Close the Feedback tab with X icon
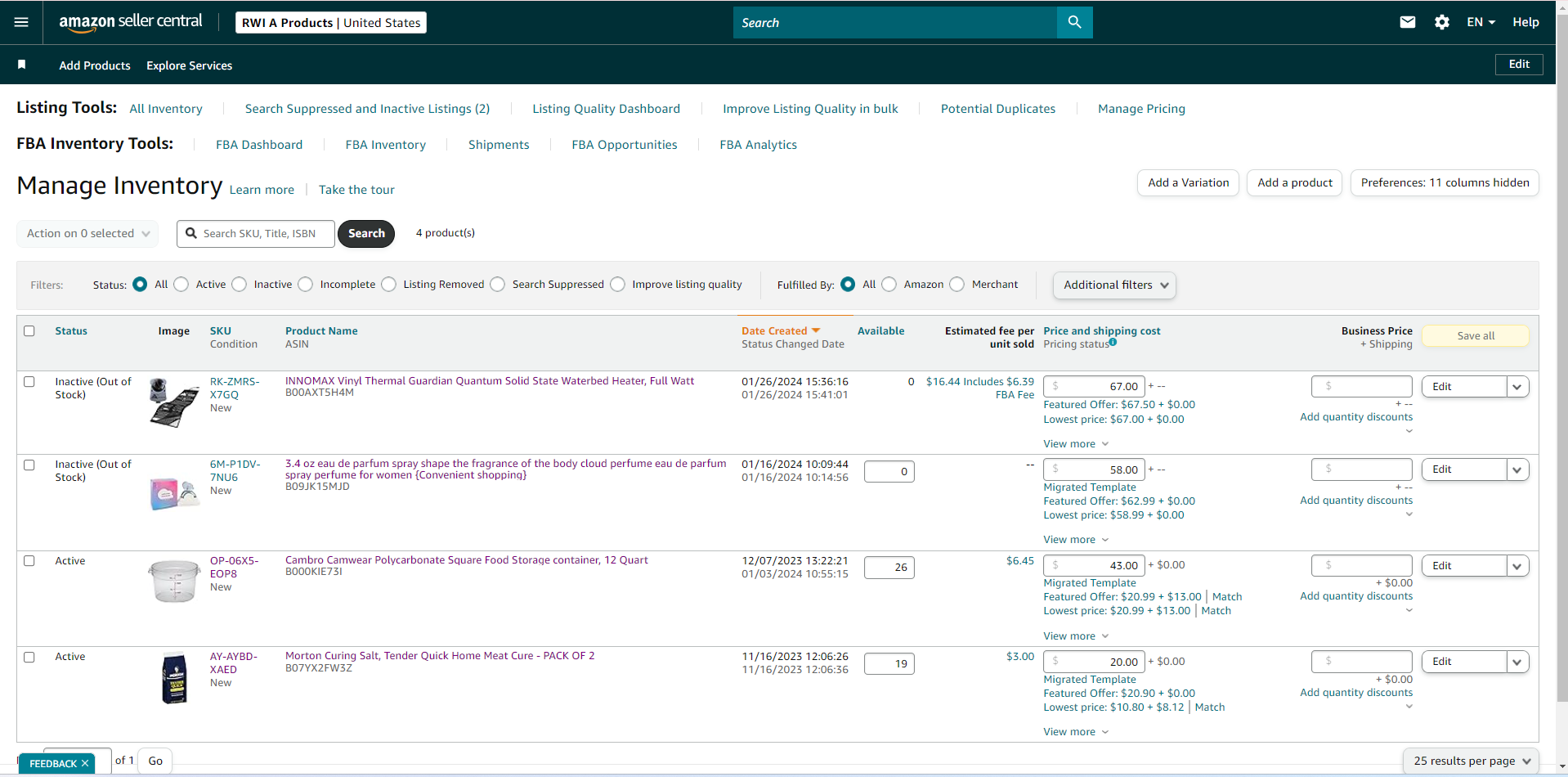1568x777 pixels. click(x=85, y=763)
